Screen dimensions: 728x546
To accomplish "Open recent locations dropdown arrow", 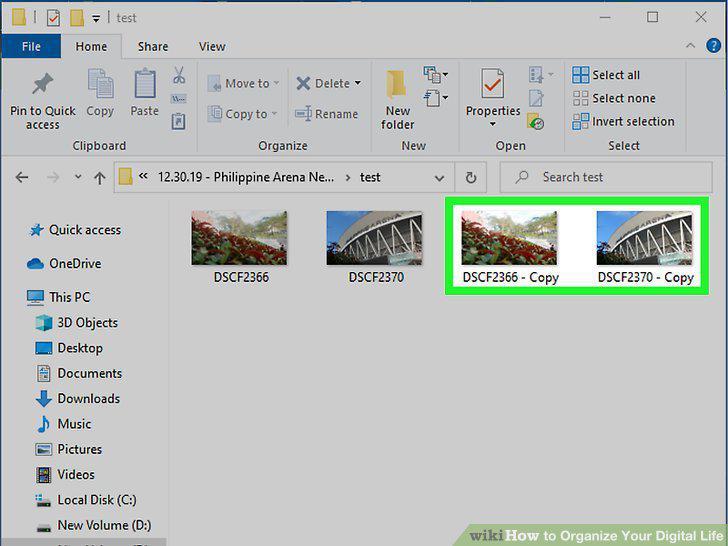I will (x=78, y=177).
